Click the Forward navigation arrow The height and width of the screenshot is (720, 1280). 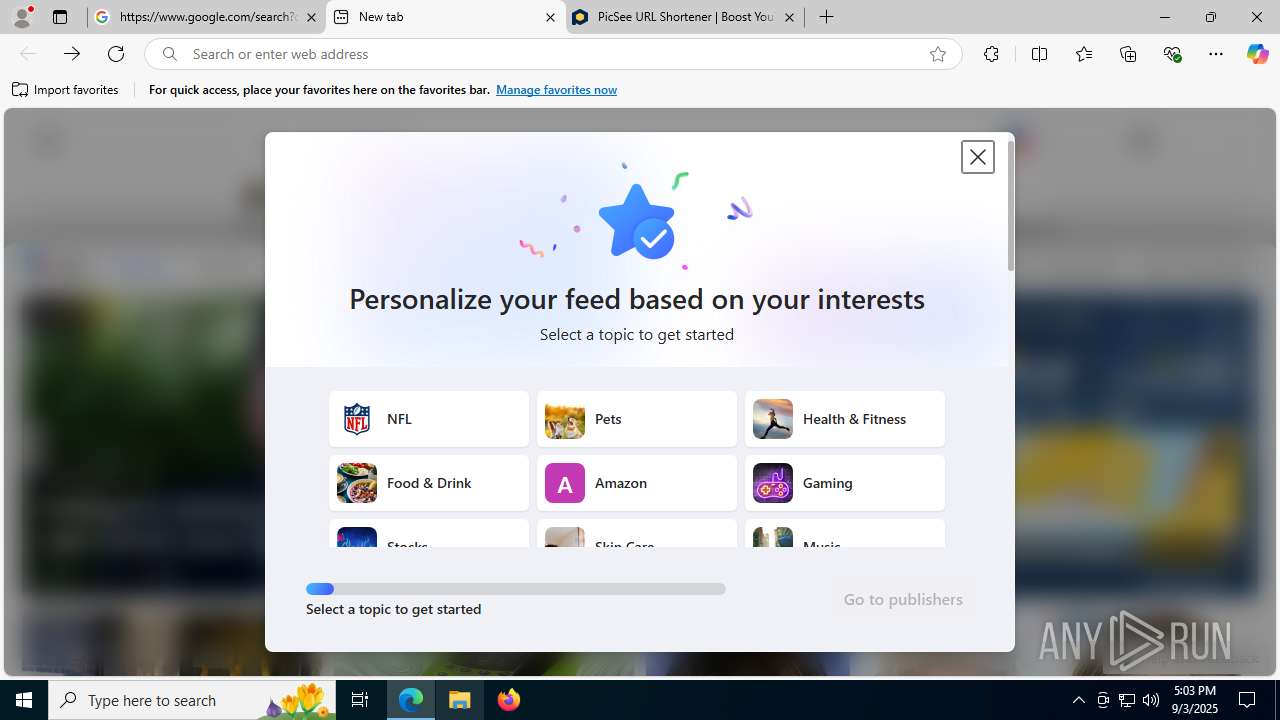72,54
